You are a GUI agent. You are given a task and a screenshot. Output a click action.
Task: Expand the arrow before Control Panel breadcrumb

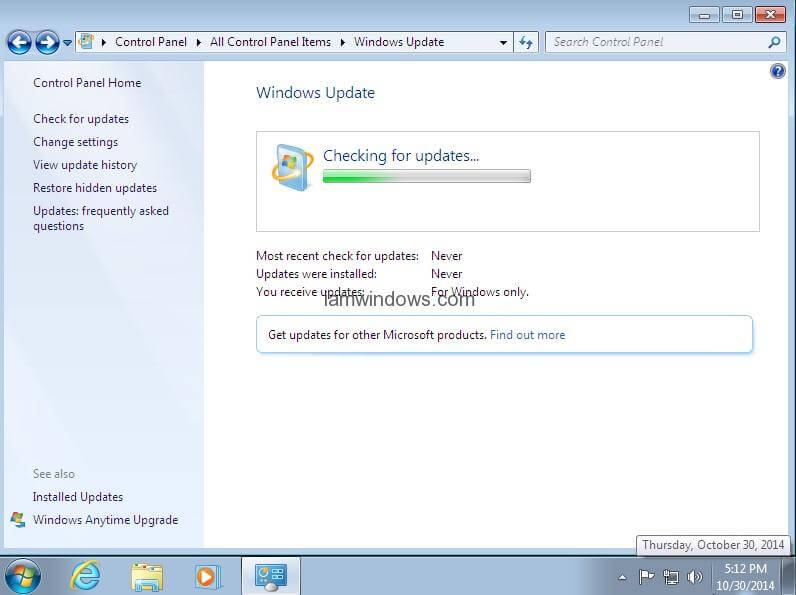(104, 42)
